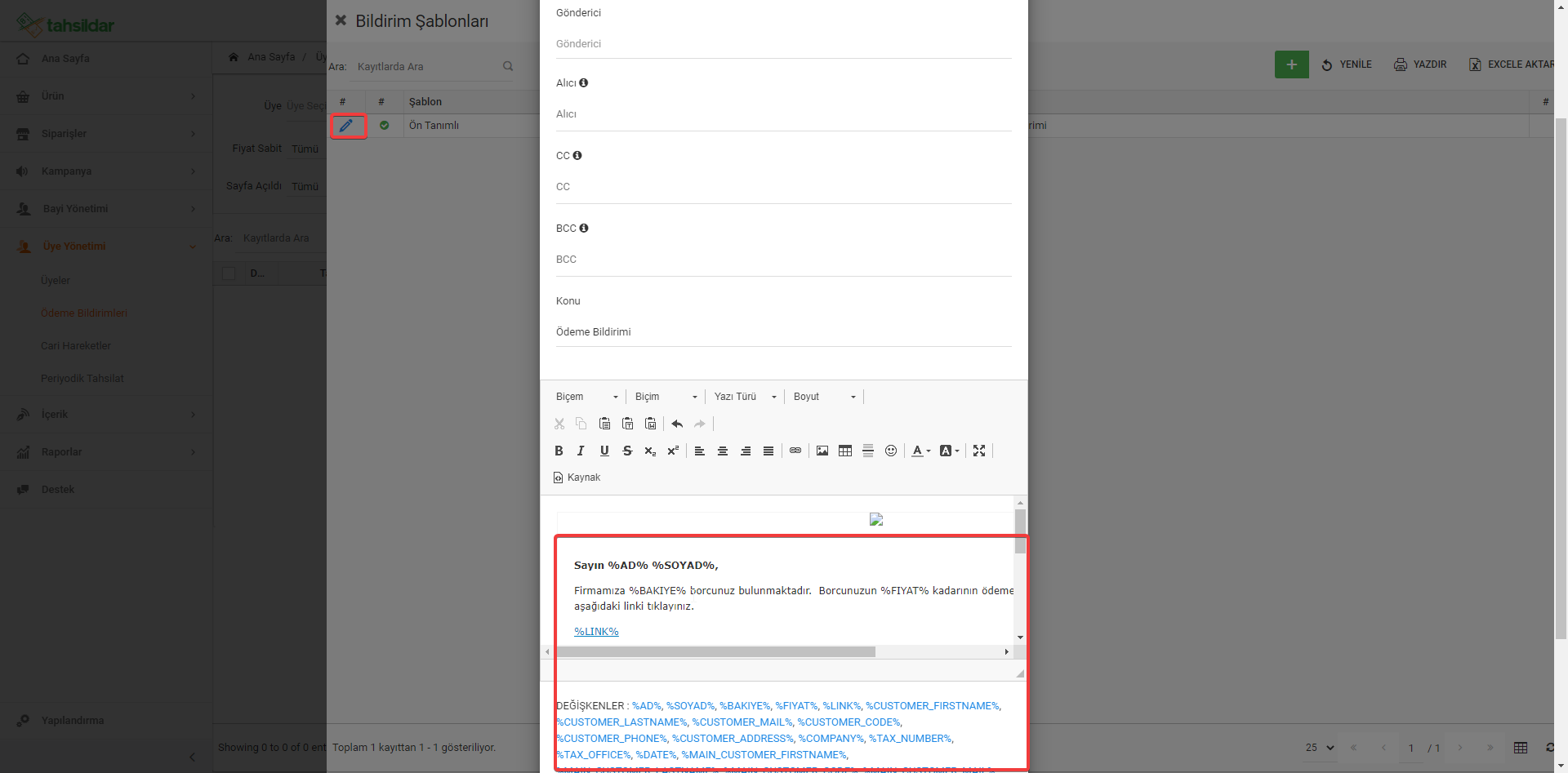Insert a table in the editor
1568x773 pixels.
[845, 451]
